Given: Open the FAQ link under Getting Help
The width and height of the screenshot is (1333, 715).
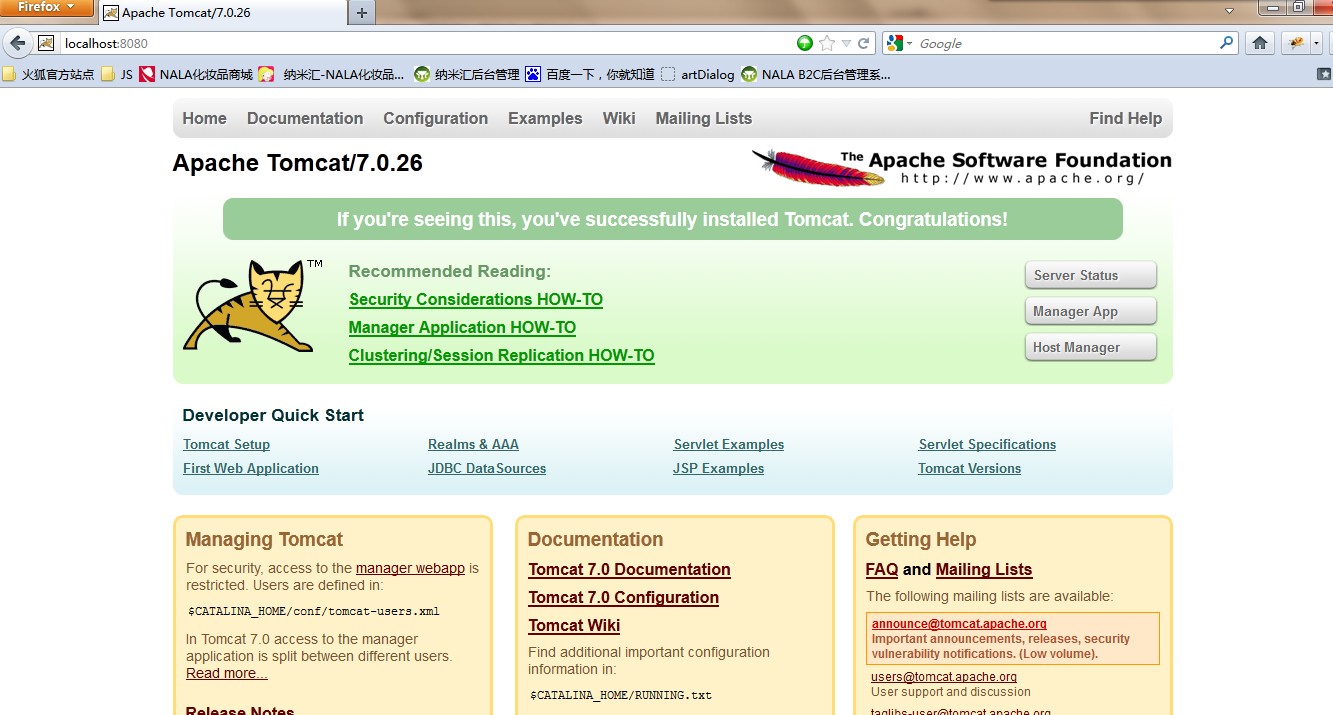Looking at the screenshot, I should point(882,570).
